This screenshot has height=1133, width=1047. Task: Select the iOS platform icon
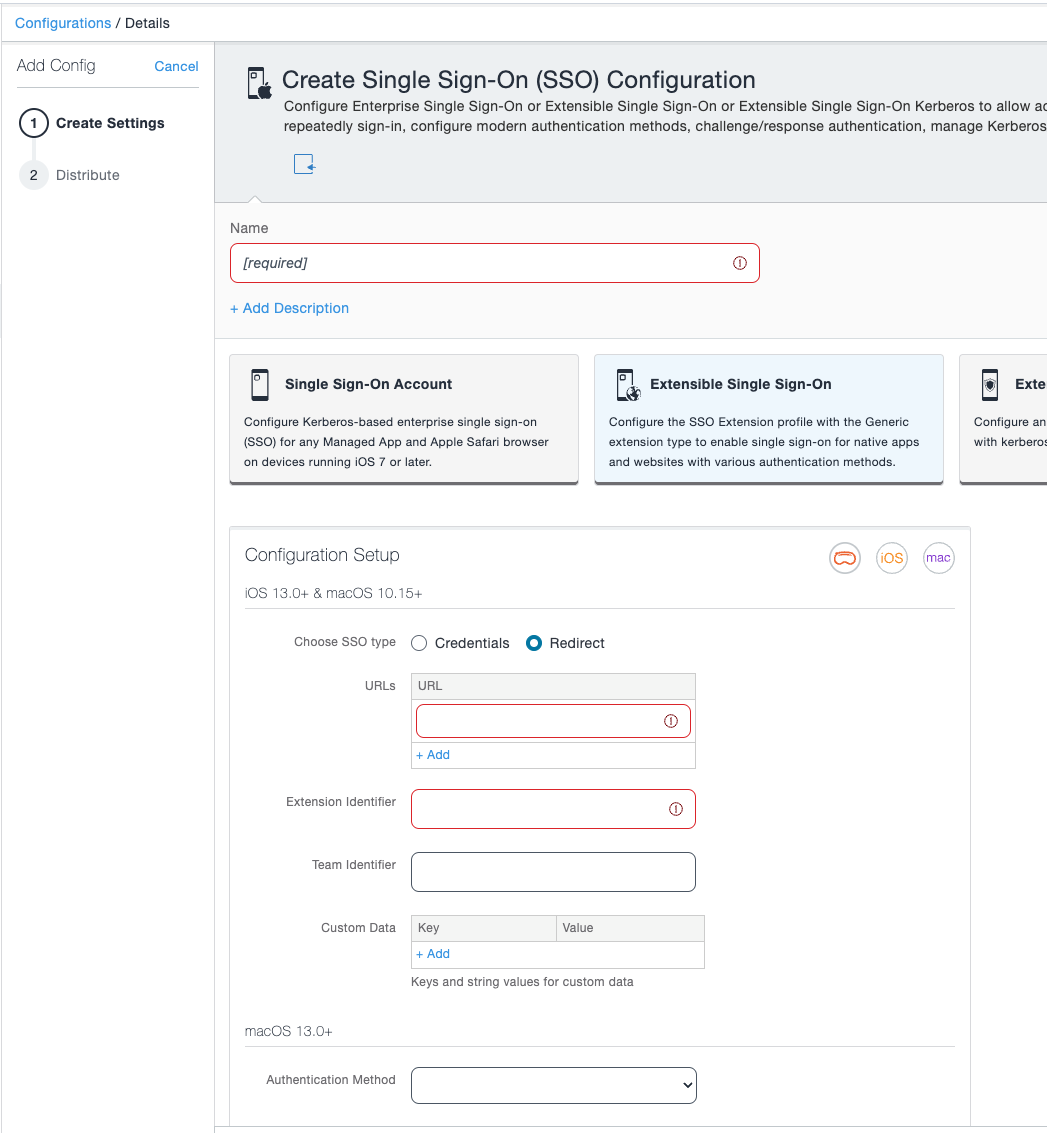891,558
